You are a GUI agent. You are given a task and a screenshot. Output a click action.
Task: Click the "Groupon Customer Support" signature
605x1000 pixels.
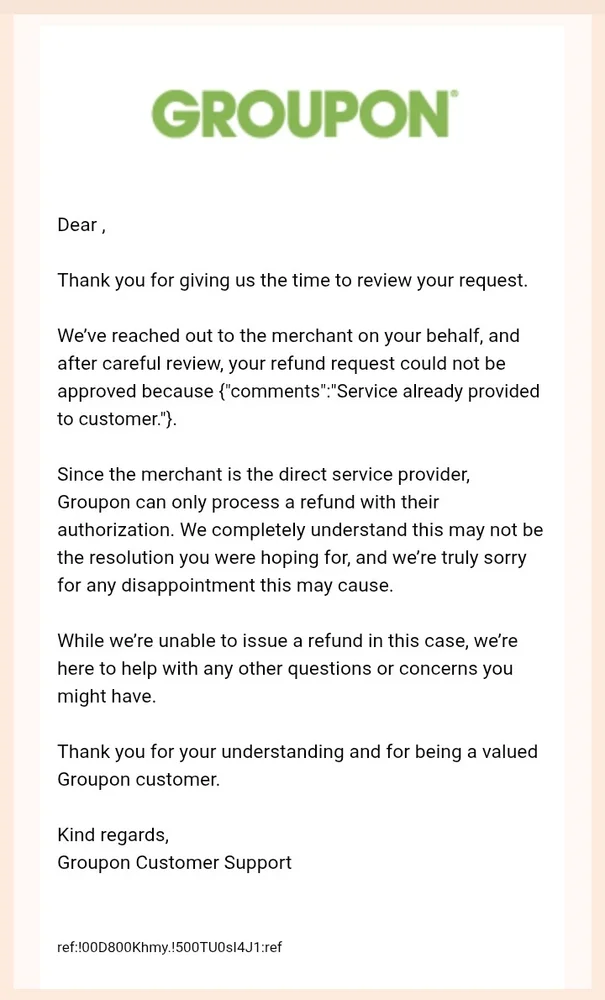click(x=175, y=863)
